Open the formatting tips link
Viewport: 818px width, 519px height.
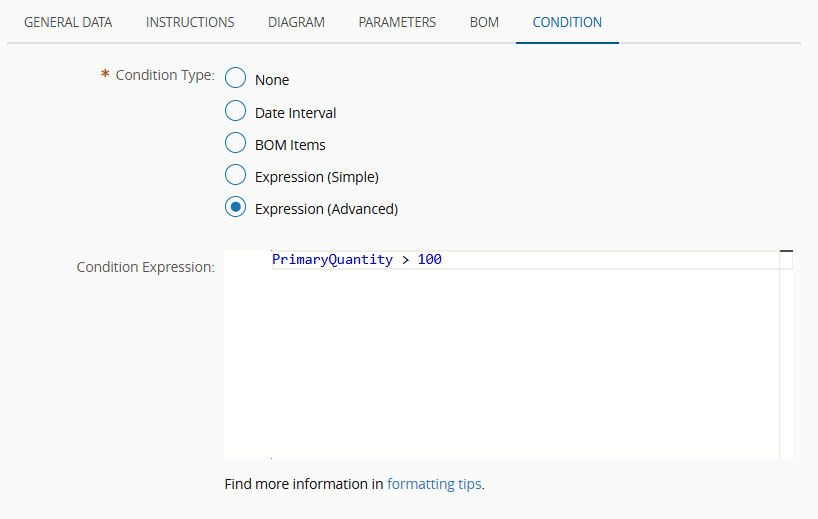coord(434,484)
